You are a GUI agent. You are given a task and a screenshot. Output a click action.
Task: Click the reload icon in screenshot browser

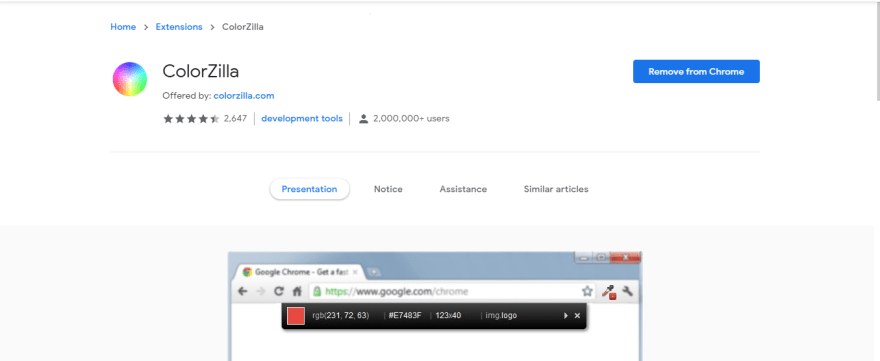(x=278, y=291)
